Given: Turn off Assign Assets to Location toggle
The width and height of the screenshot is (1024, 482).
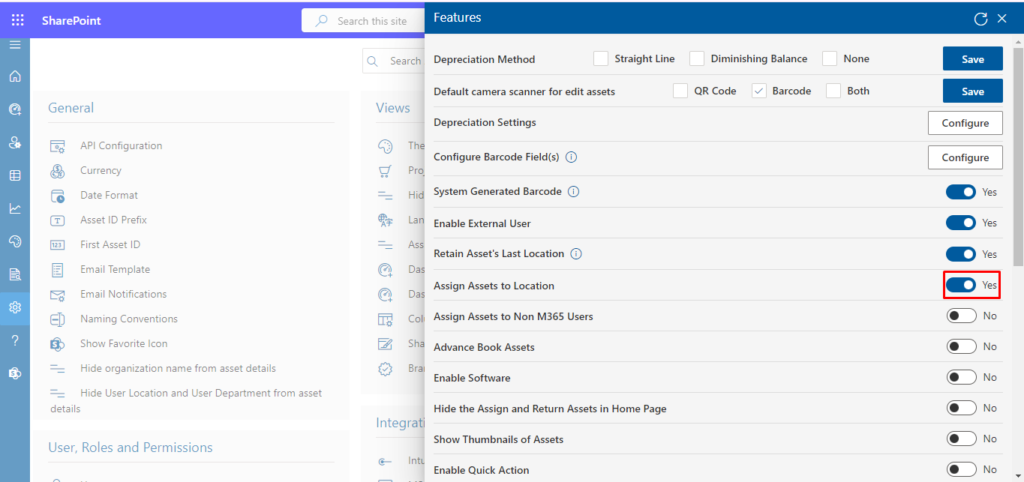Looking at the screenshot, I should point(961,285).
